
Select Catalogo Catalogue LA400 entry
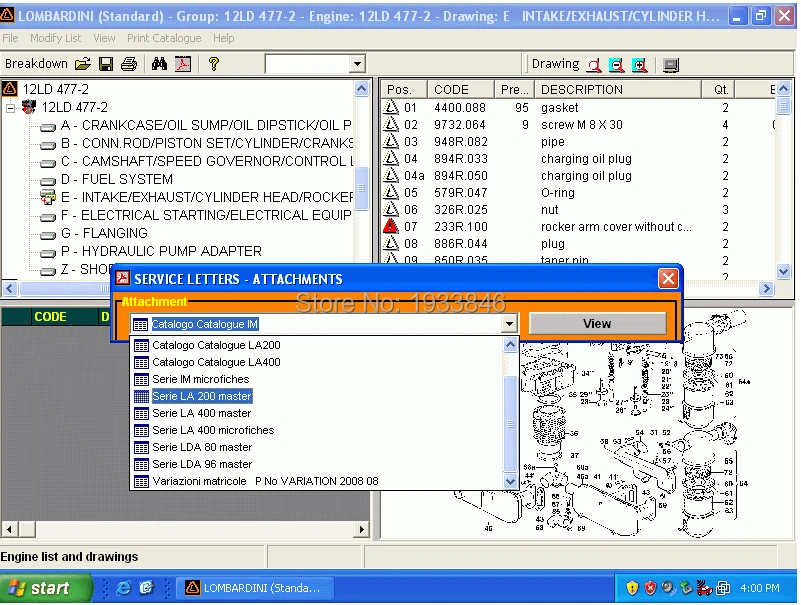pyautogui.click(x=216, y=362)
